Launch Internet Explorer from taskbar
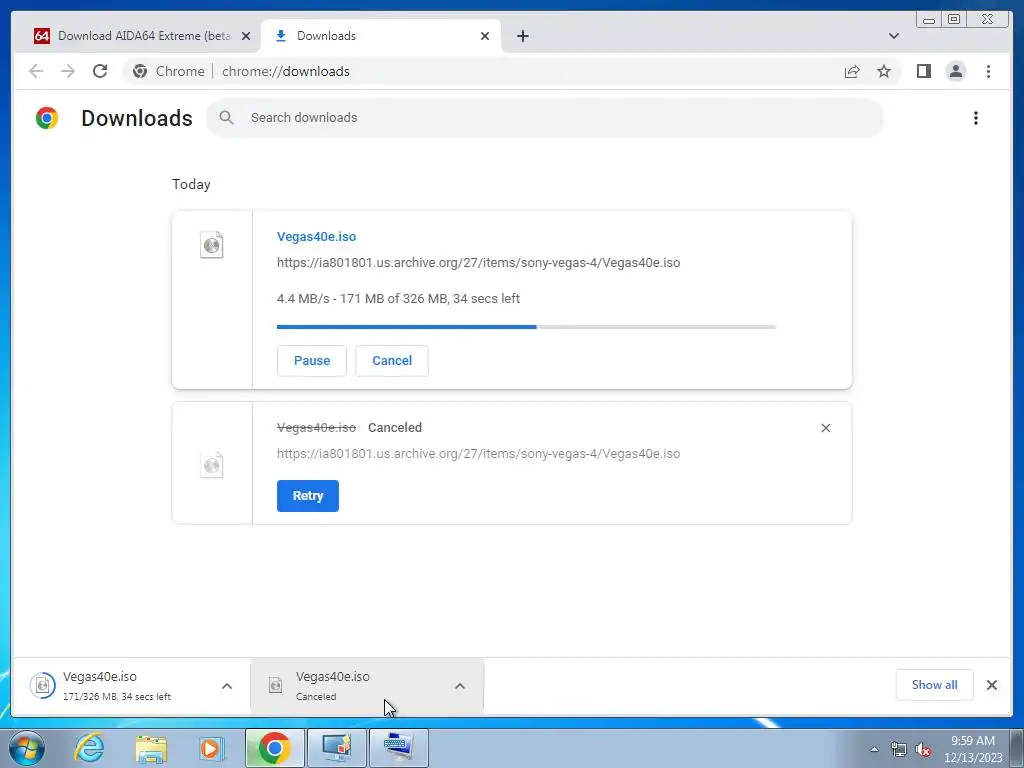Viewport: 1024px width, 768px height. [x=89, y=748]
